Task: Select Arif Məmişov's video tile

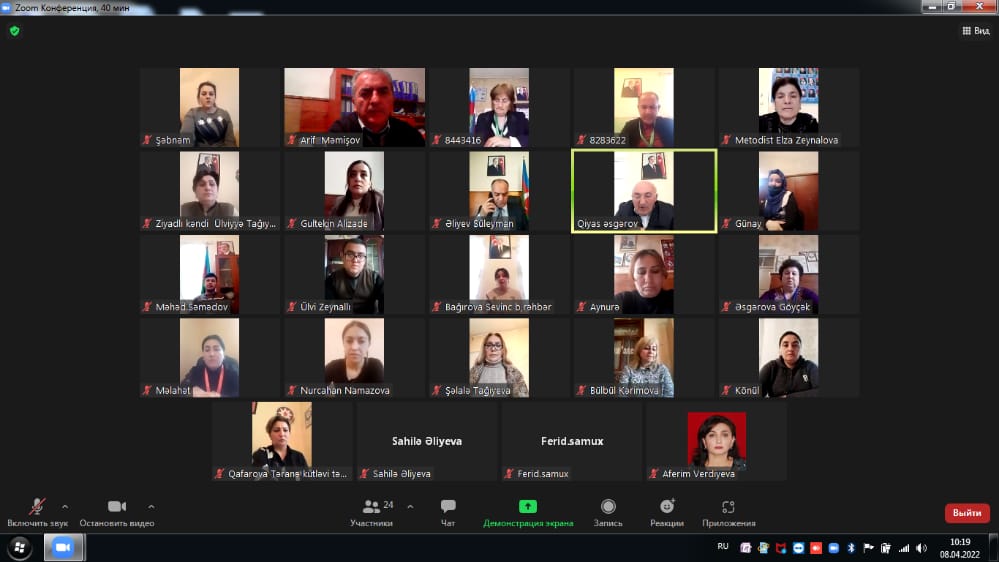Action: point(354,107)
